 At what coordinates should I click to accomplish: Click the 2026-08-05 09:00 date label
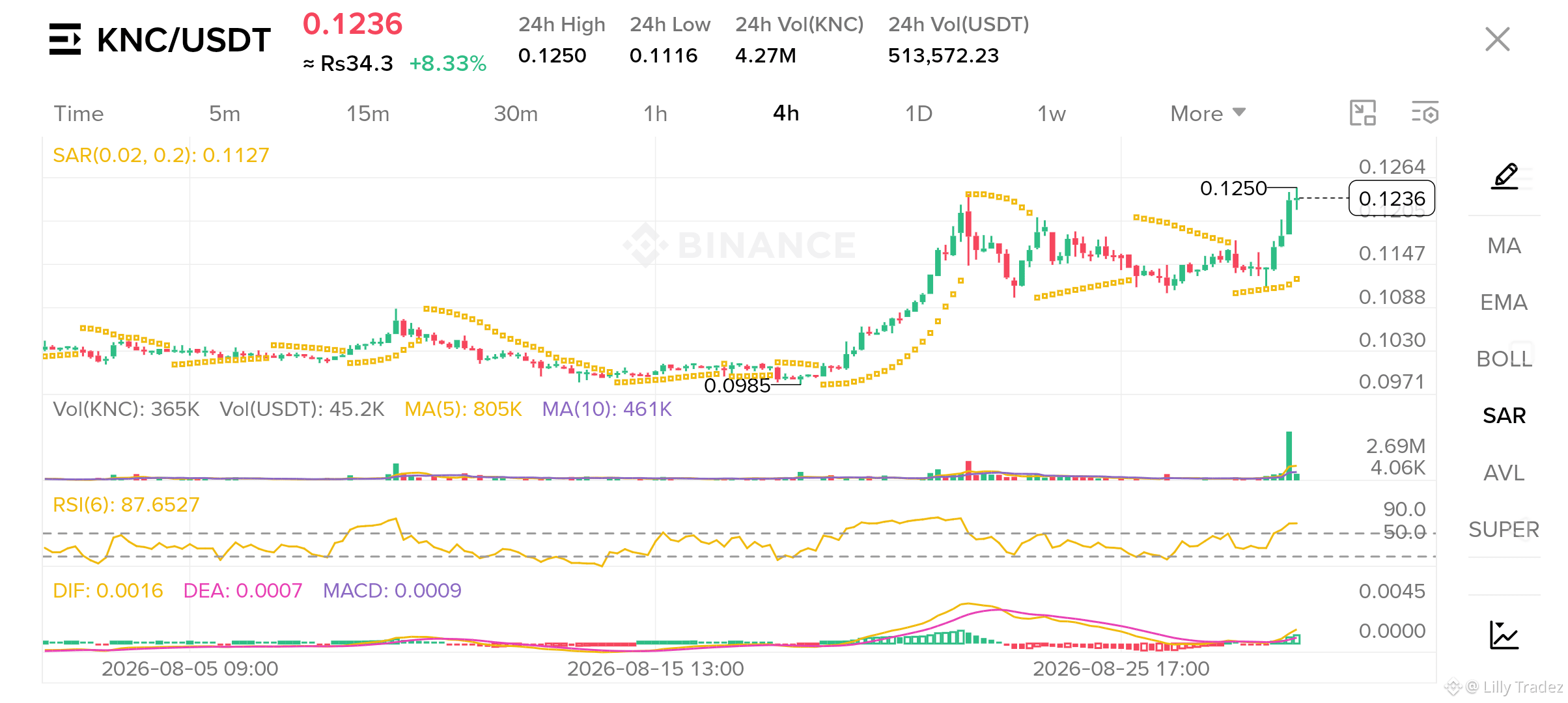click(x=190, y=669)
